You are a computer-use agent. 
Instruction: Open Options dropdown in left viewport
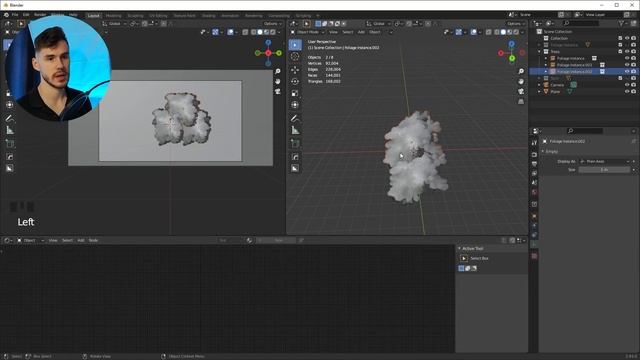click(272, 24)
